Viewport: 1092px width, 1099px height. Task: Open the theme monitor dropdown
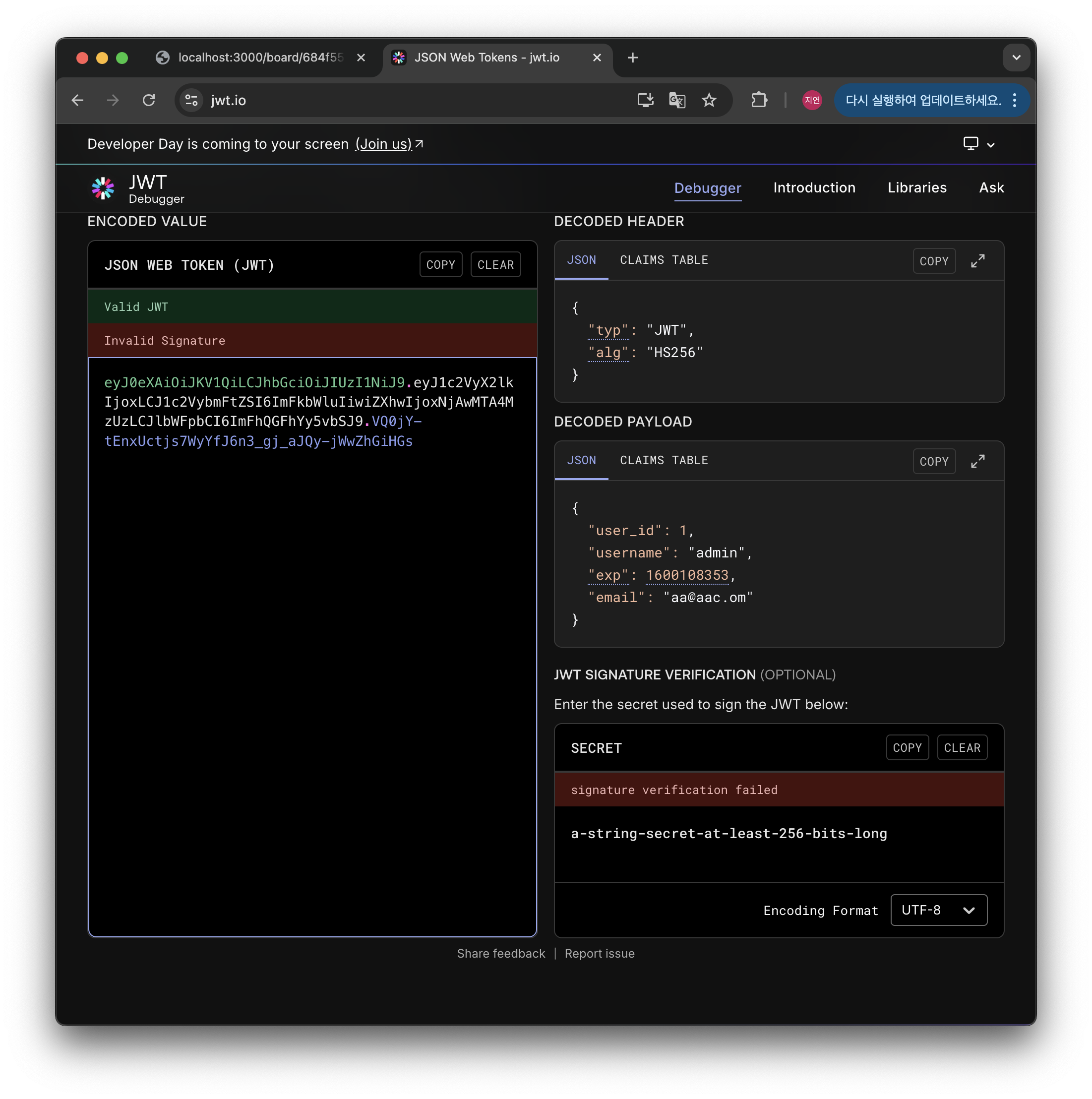(978, 144)
